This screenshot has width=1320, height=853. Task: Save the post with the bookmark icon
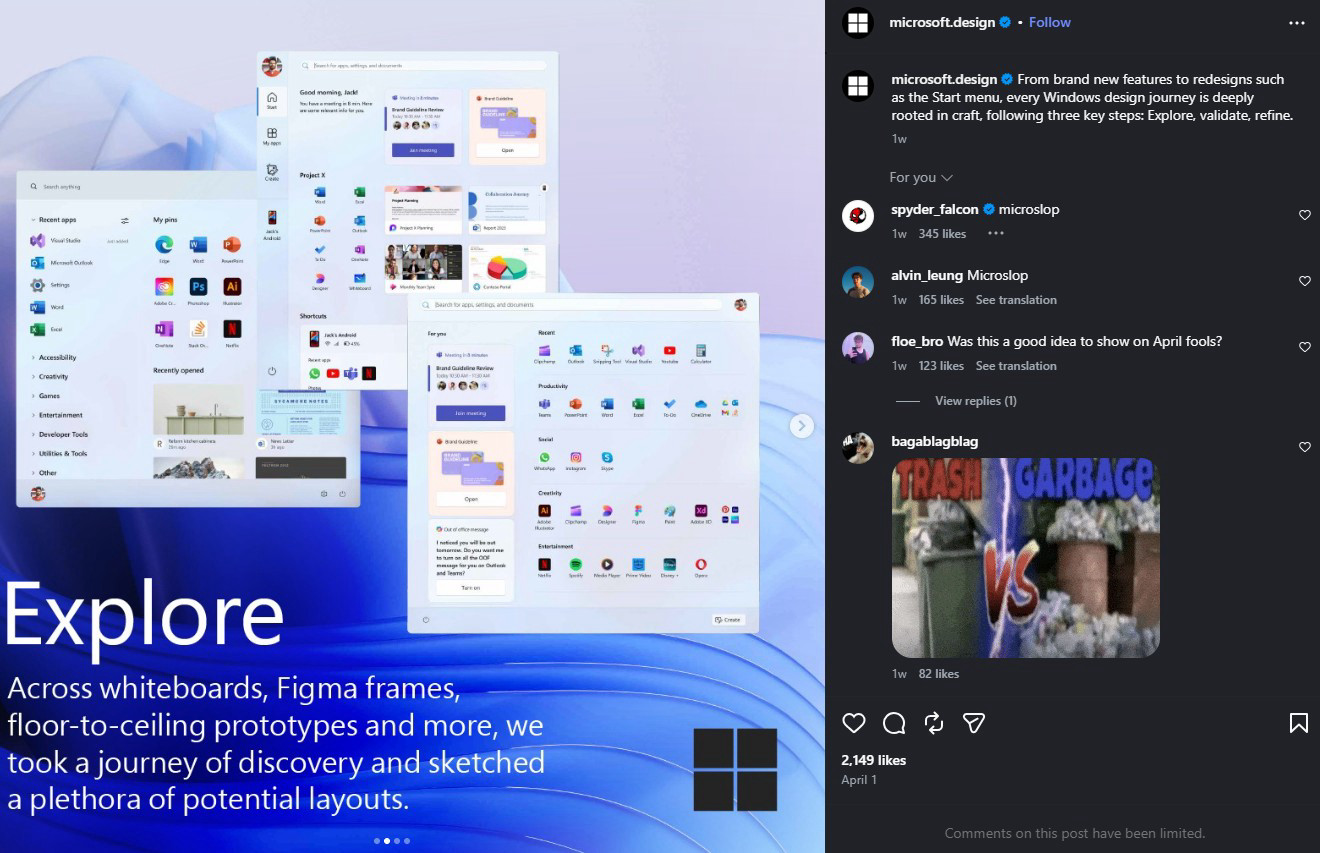tap(1299, 723)
